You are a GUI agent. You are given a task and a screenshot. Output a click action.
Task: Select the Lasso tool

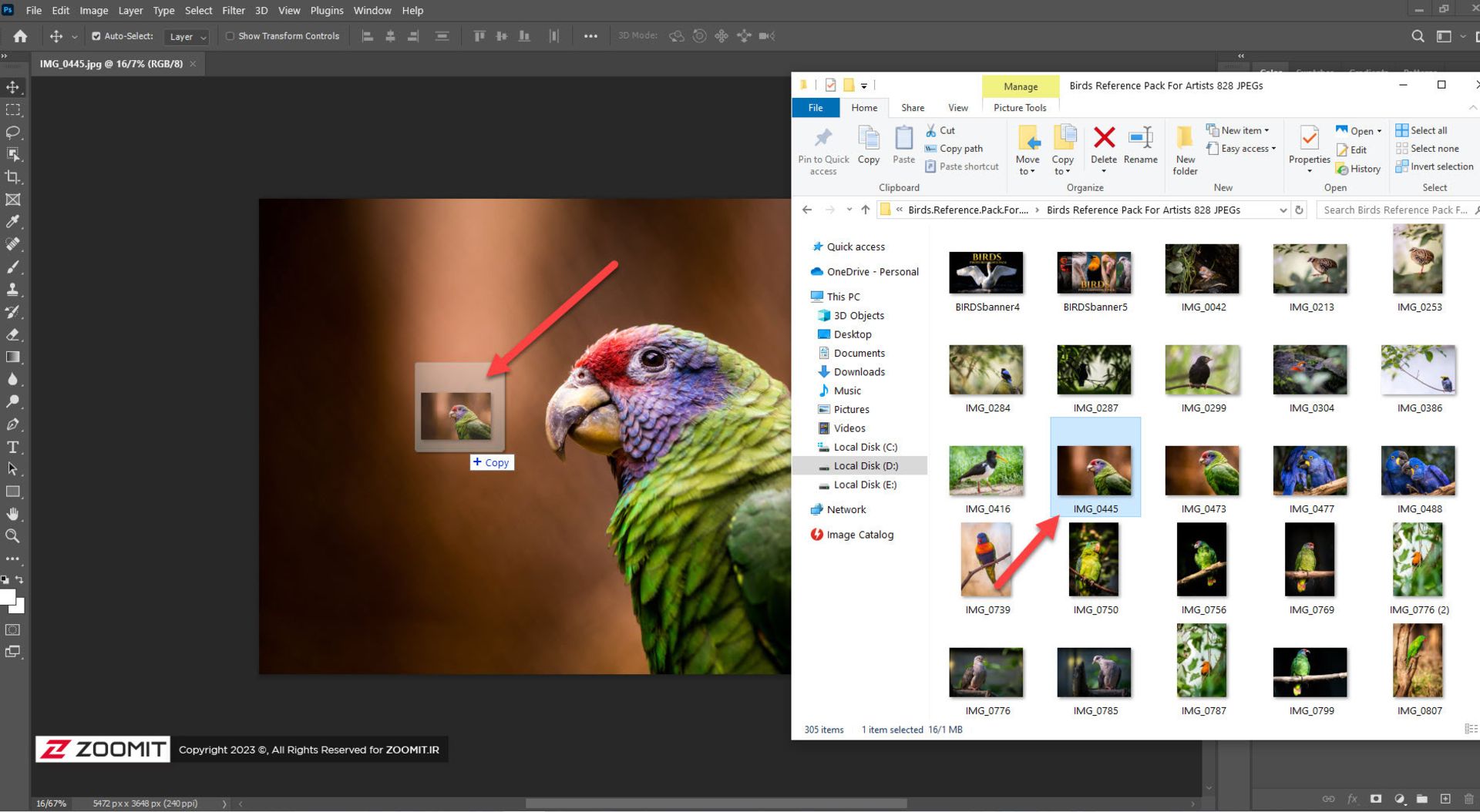[13, 132]
